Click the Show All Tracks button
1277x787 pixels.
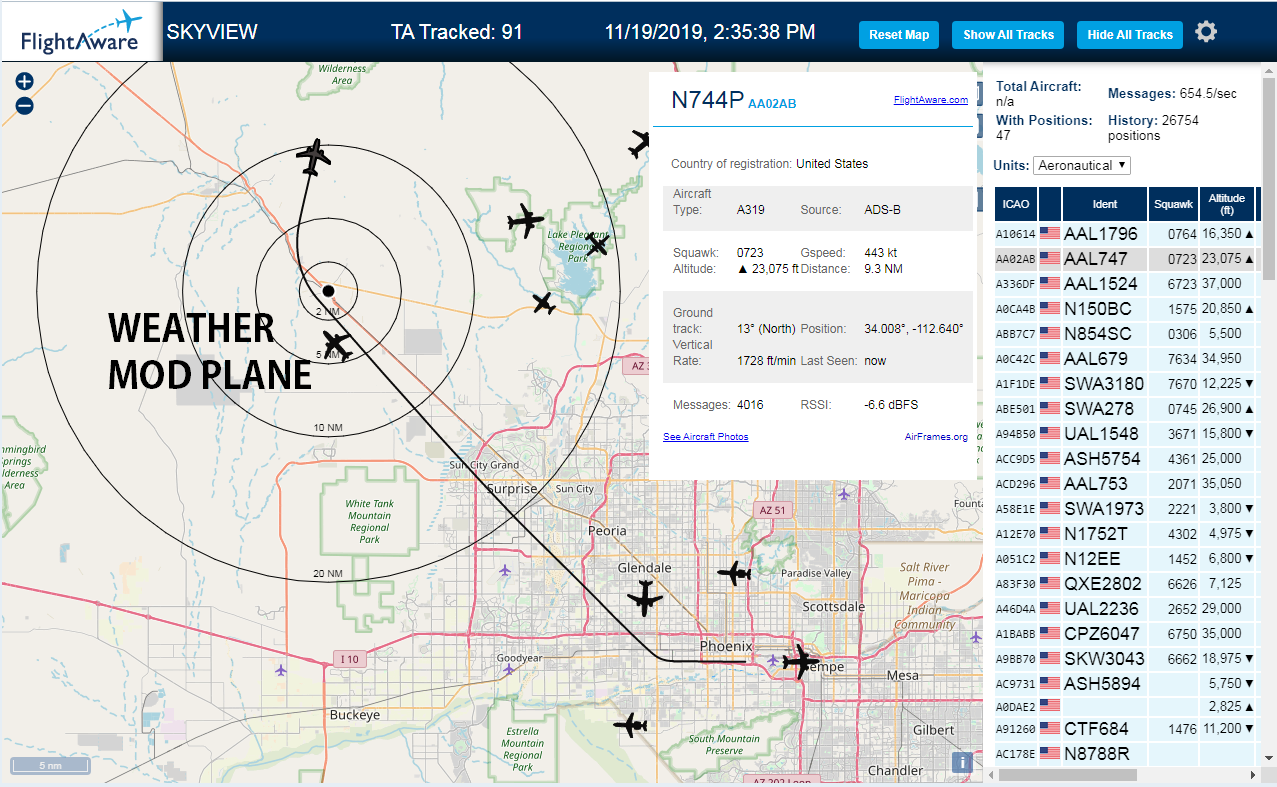[1008, 35]
